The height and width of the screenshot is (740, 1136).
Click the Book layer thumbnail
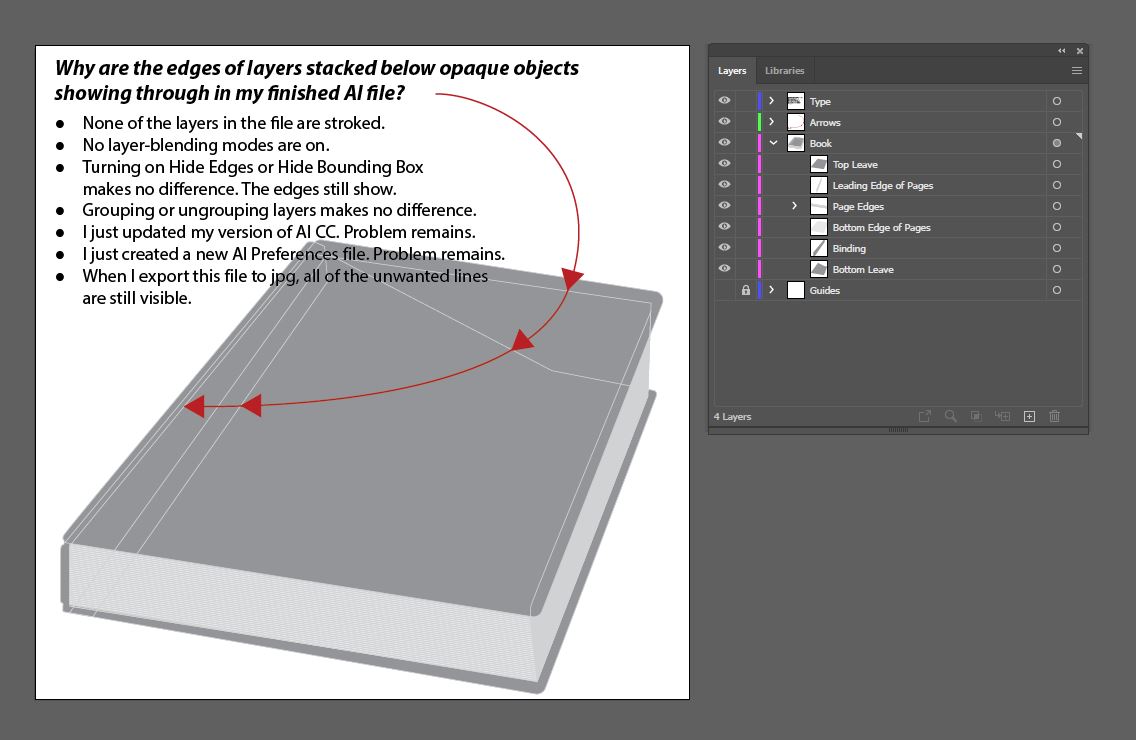coord(797,142)
